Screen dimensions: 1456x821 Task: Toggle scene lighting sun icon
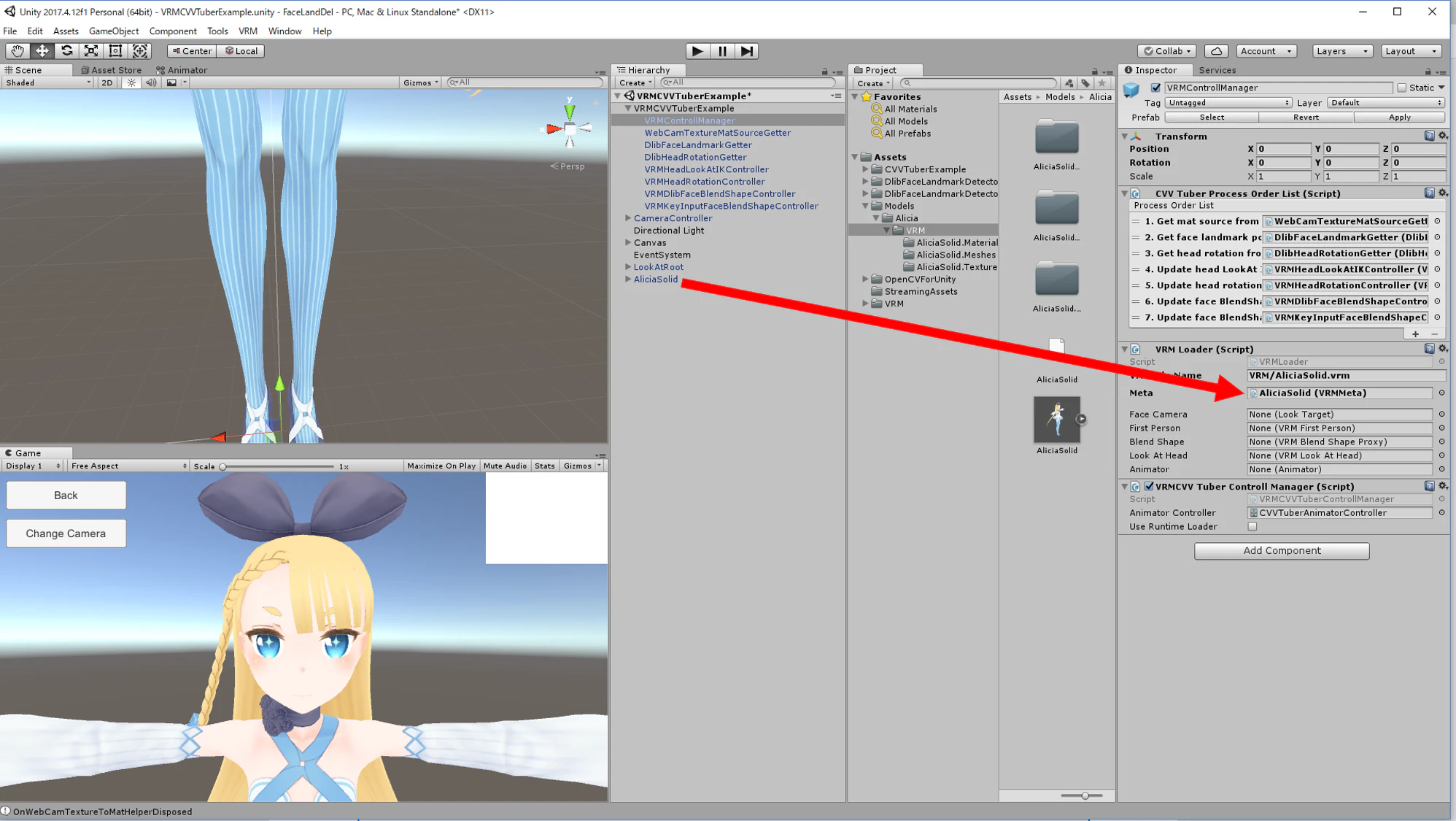pyautogui.click(x=131, y=82)
